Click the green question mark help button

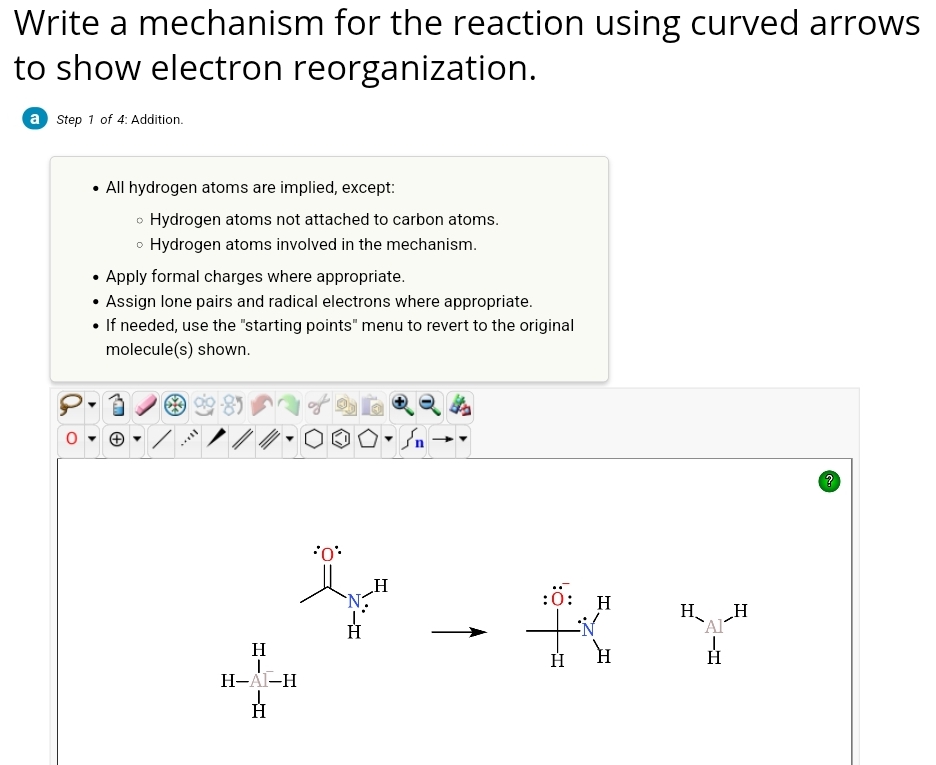[x=828, y=481]
